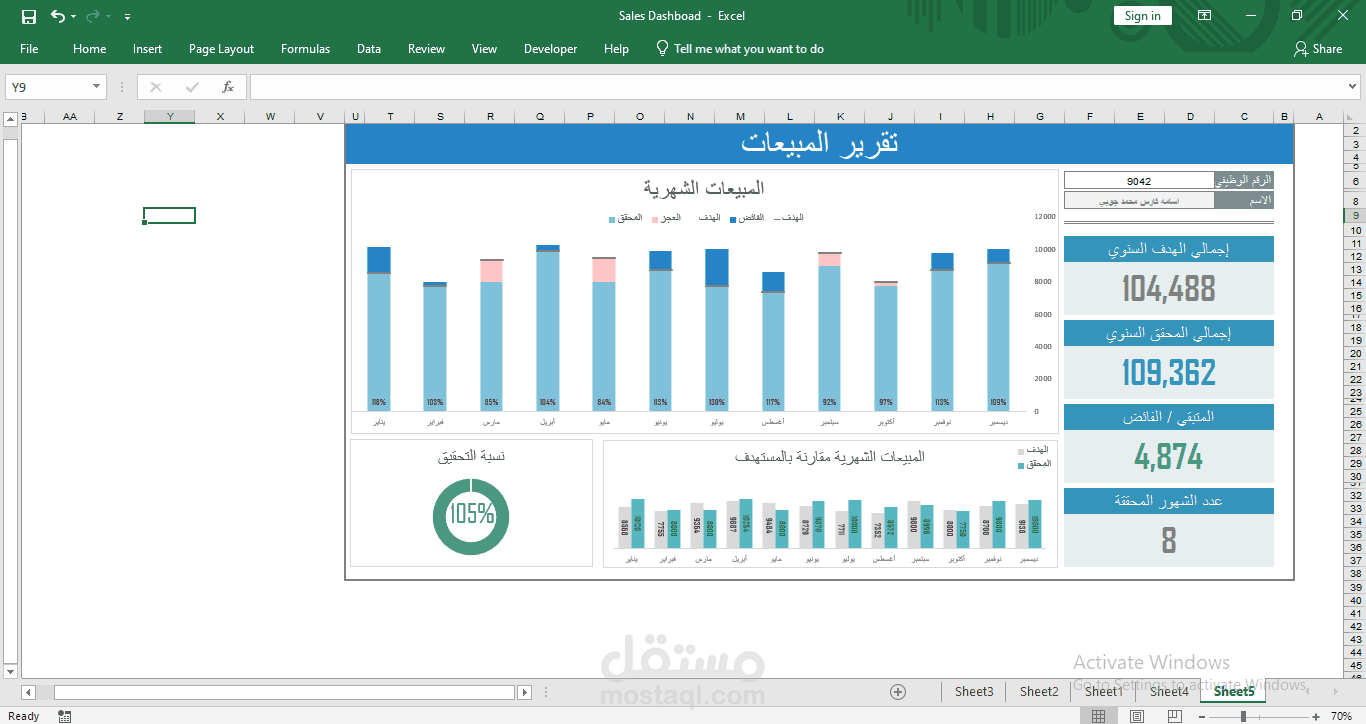Viewport: 1366px width, 724px height.
Task: Click the new sheet plus button
Action: 898,691
